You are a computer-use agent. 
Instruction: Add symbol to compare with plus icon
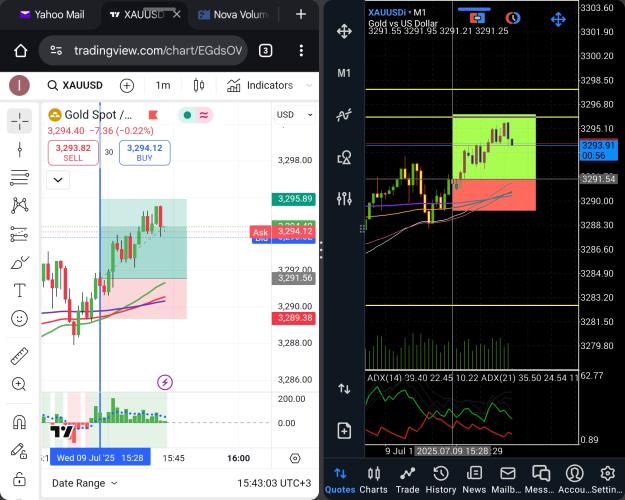[x=127, y=85]
